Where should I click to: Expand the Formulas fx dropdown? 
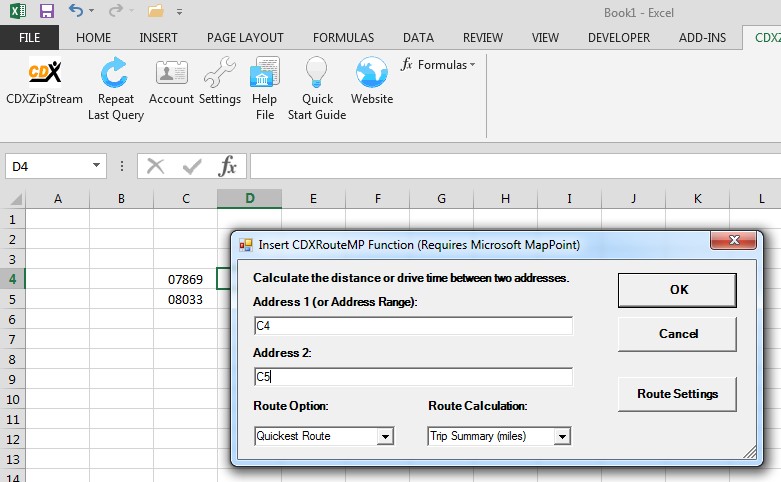tap(438, 65)
